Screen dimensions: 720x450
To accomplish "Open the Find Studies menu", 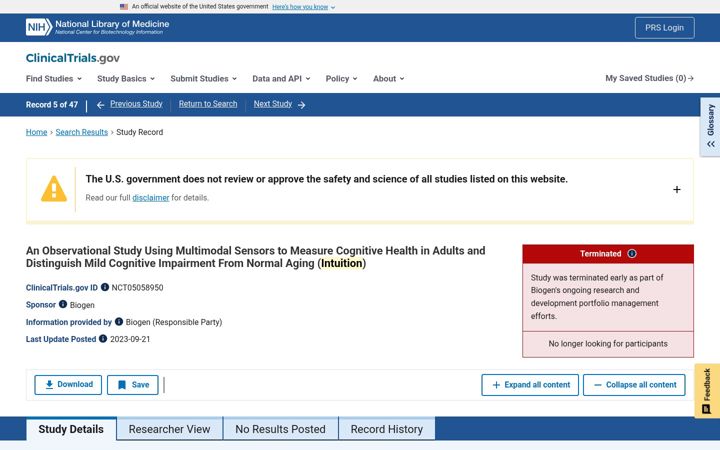I will click(x=54, y=79).
